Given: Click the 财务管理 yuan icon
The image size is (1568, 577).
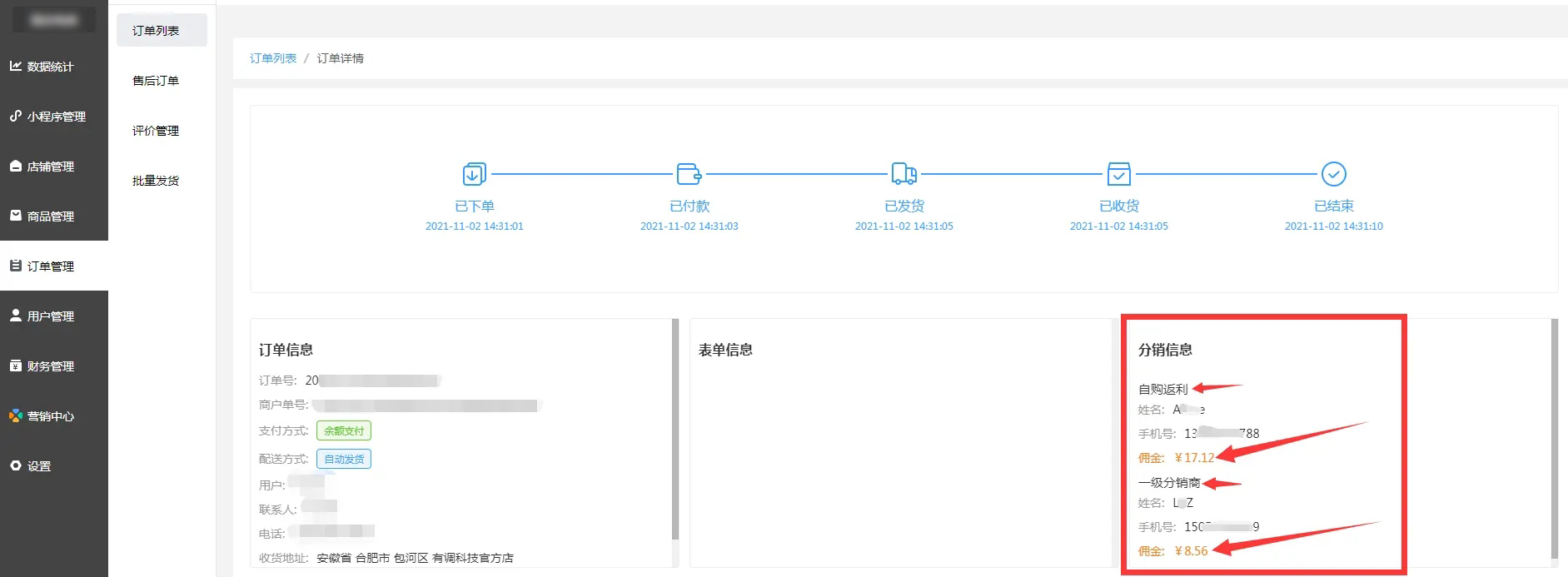Looking at the screenshot, I should click(16, 366).
